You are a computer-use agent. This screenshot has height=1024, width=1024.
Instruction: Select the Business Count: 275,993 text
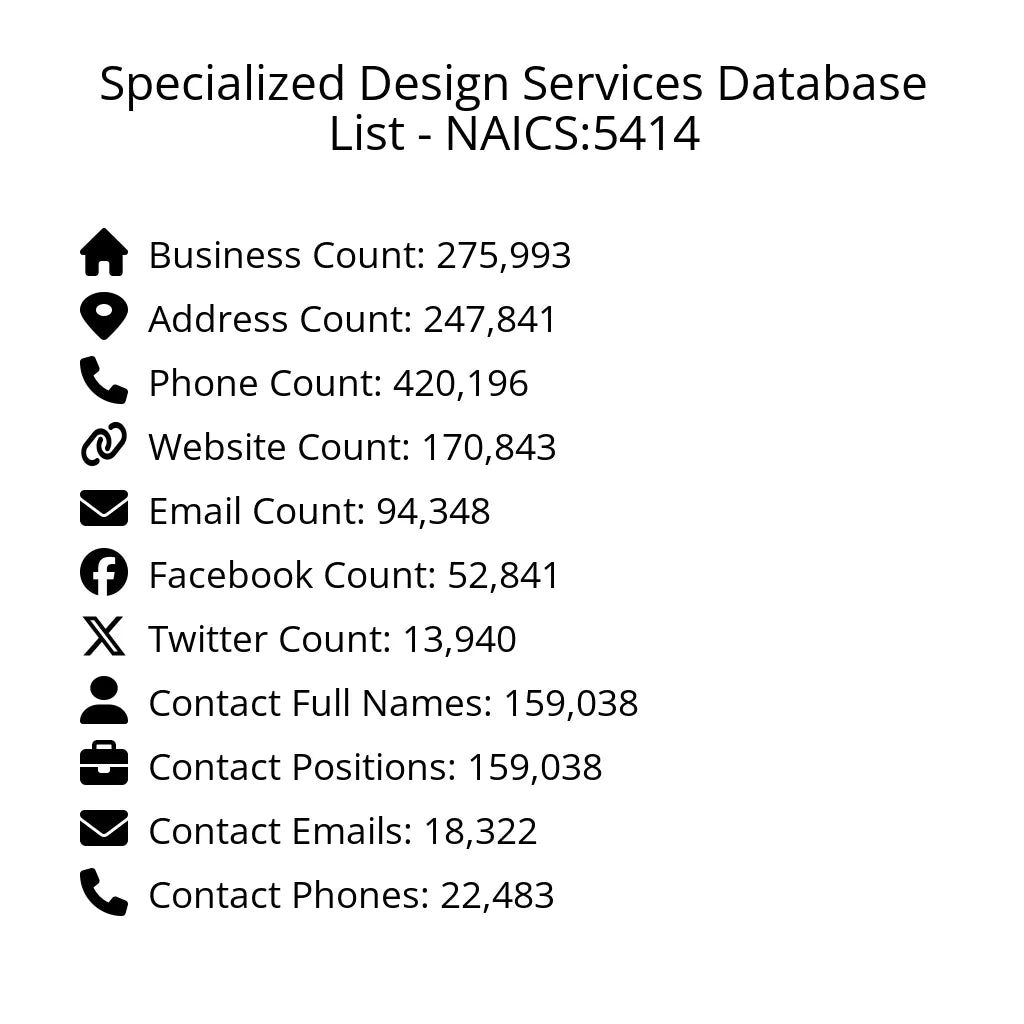coord(360,256)
